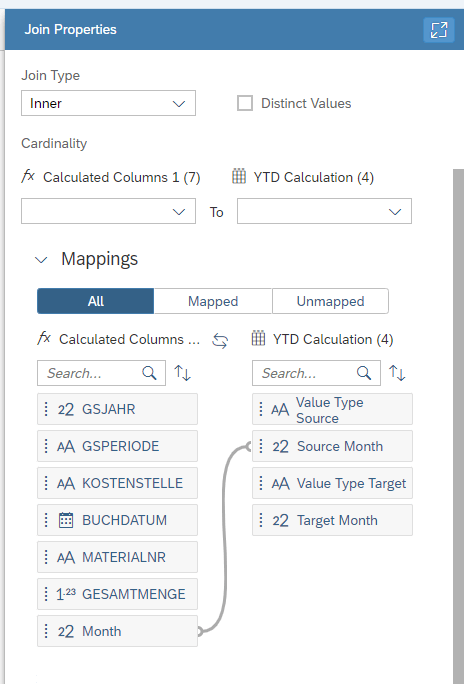
Task: Click the integer type icon on GSJAHR
Action: coord(66,410)
